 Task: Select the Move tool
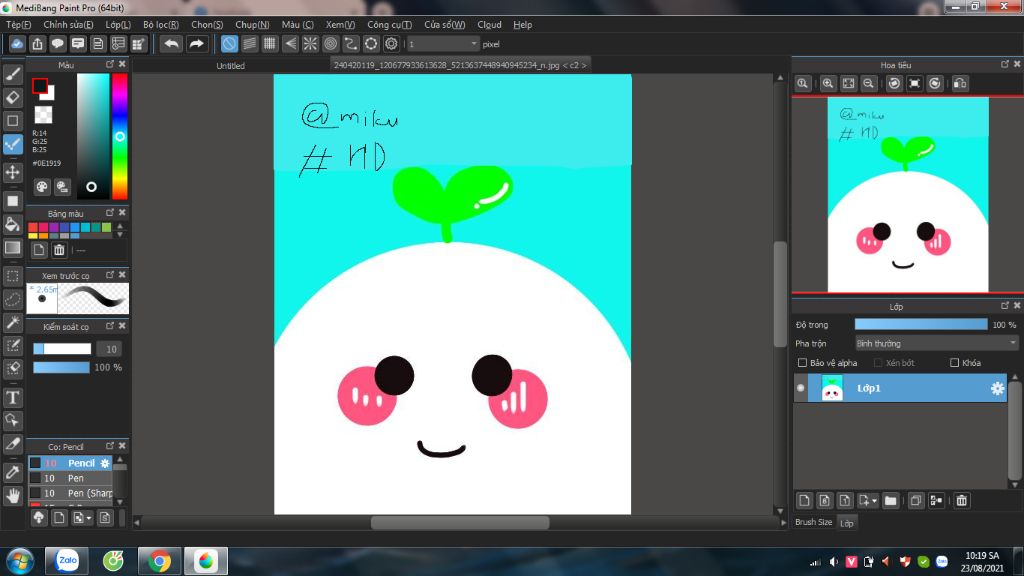[x=12, y=172]
